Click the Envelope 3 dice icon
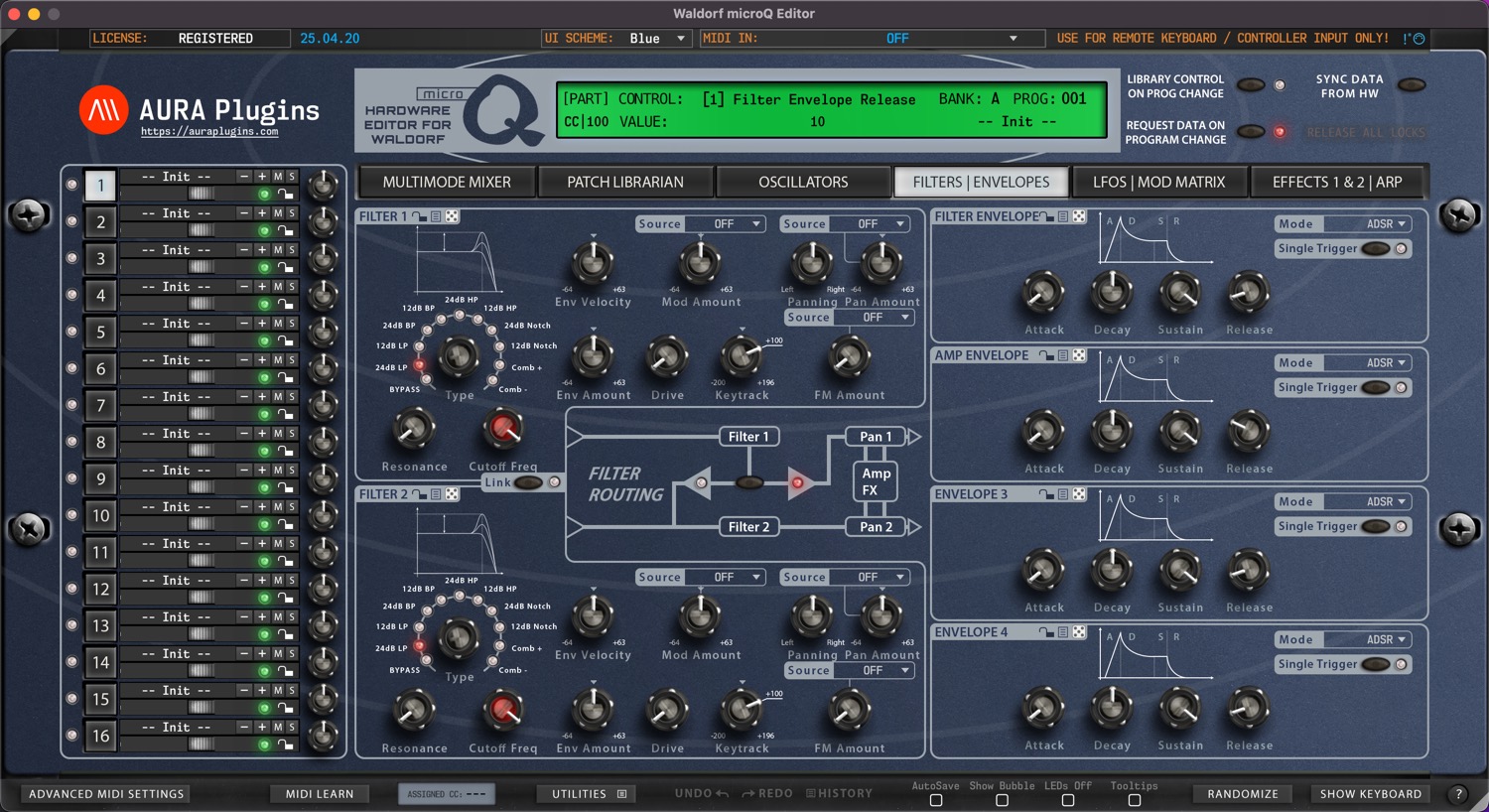This screenshot has width=1489, height=812. 1079,494
